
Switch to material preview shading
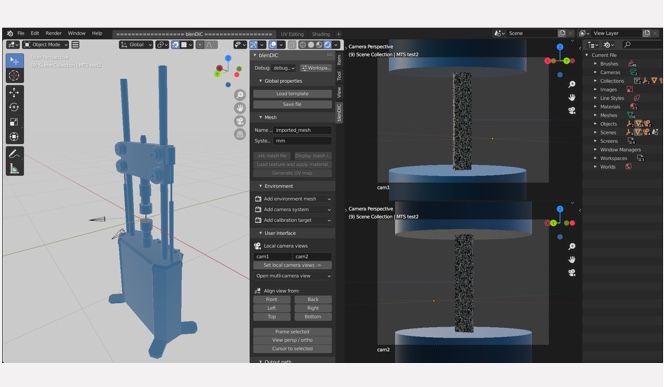(319, 44)
